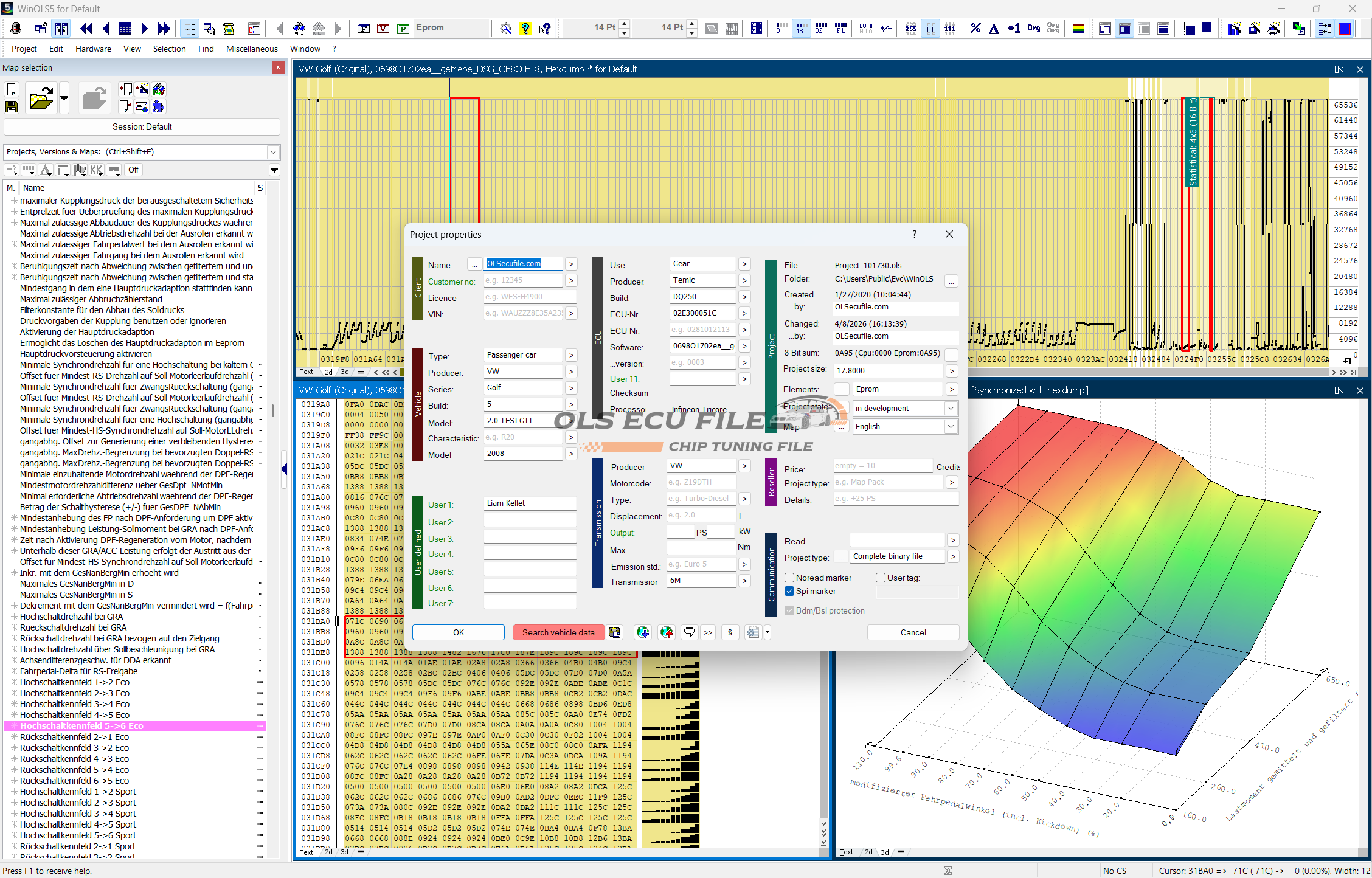Screen dimensions: 1372x878
Task: Open the Project state dropdown
Action: [950, 408]
